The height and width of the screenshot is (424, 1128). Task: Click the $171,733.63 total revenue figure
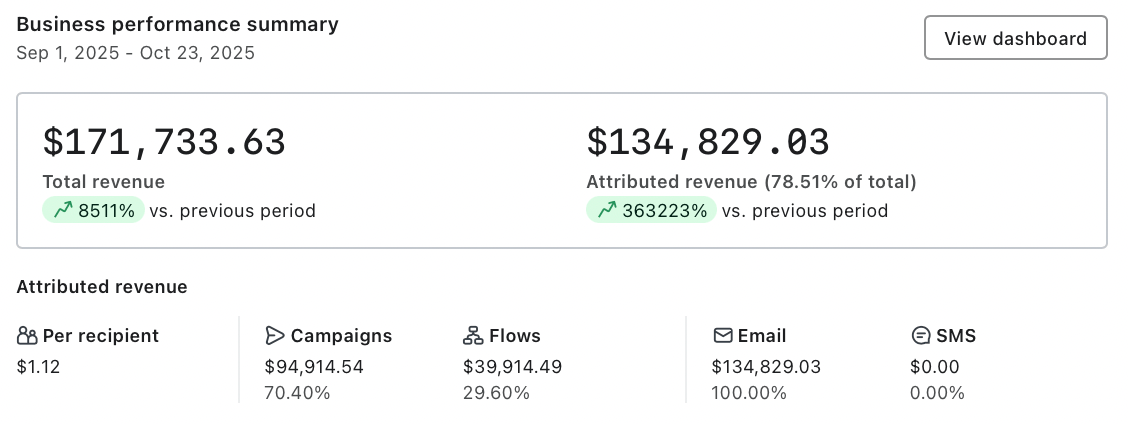(x=164, y=142)
